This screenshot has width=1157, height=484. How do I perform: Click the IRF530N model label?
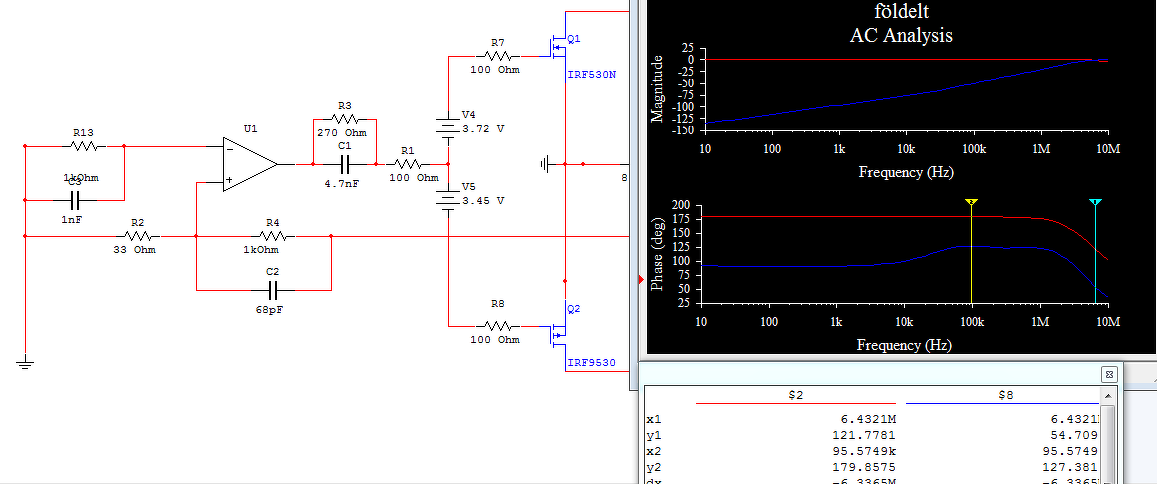[591, 75]
